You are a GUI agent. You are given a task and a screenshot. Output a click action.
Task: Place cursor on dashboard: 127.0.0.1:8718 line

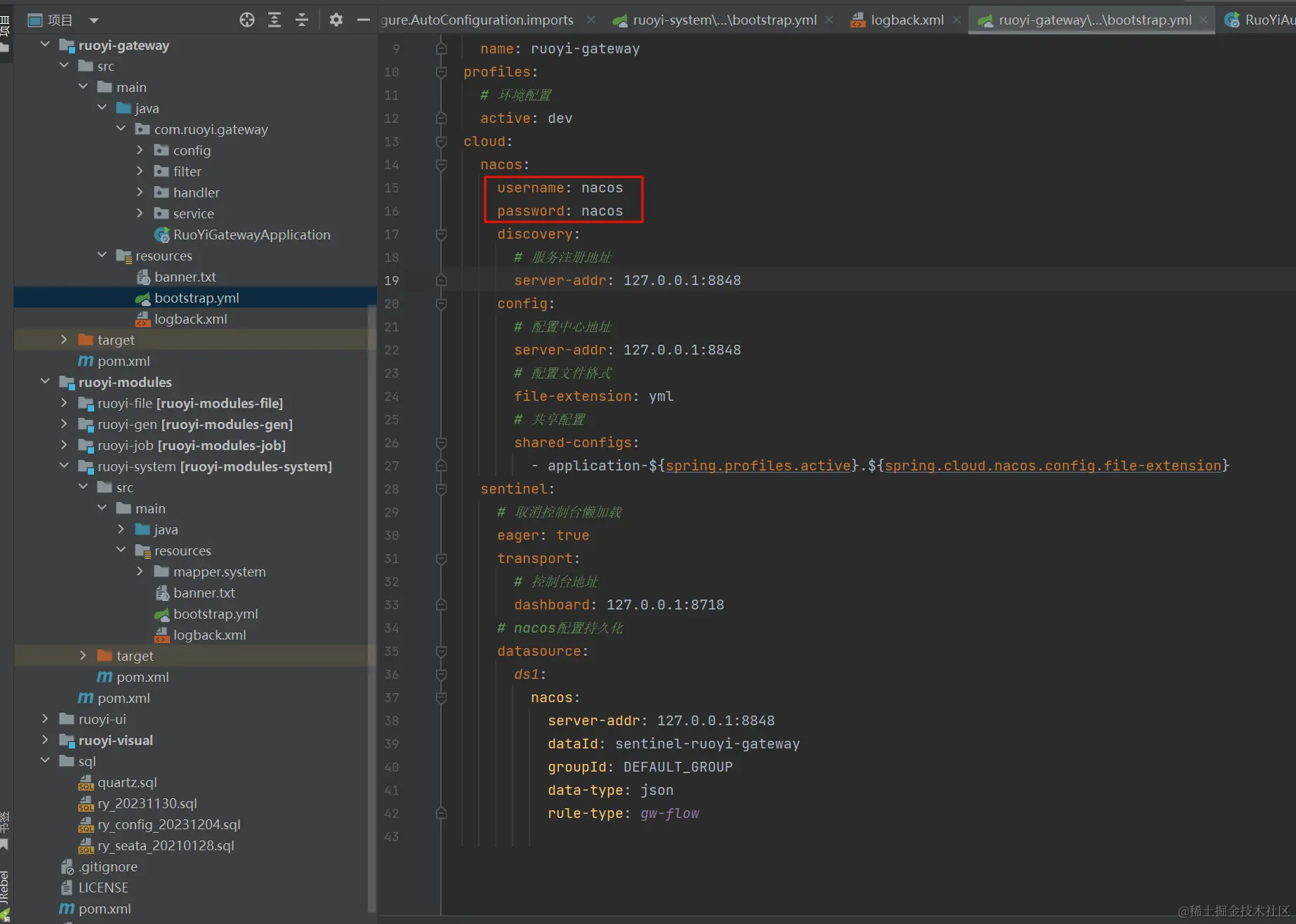point(619,605)
